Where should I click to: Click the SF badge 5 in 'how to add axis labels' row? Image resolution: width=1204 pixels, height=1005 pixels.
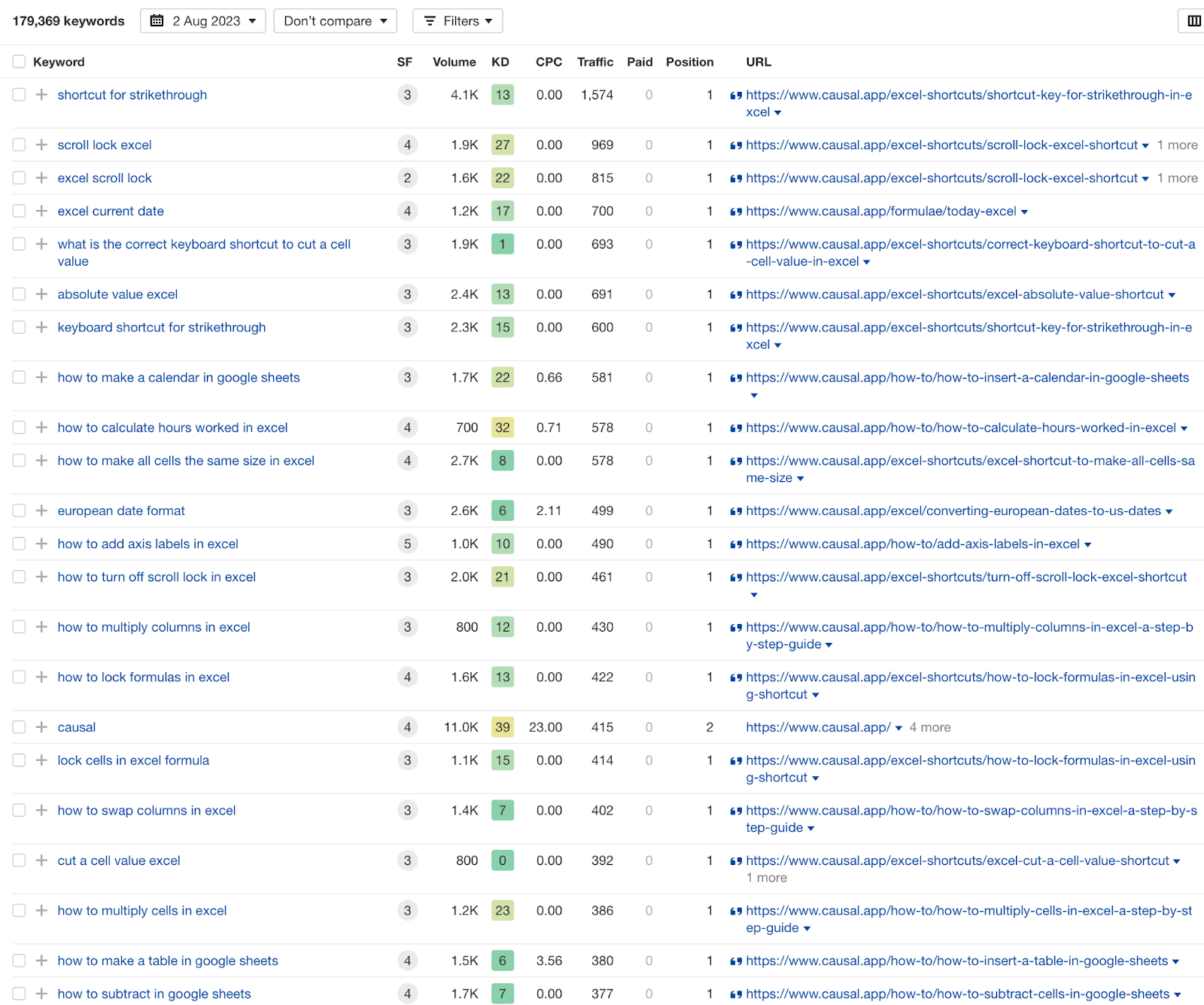(x=407, y=544)
